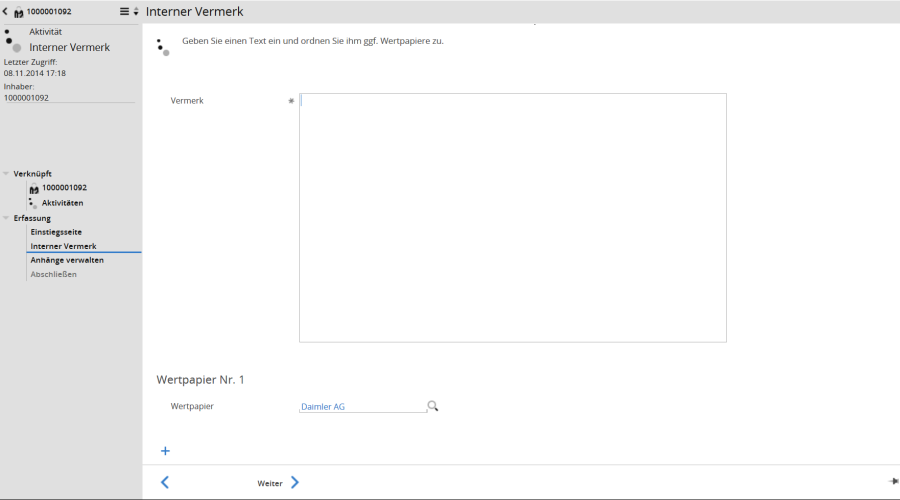The width and height of the screenshot is (900, 500).
Task: Click the Inhaber link 1000001092
Action: click(x=26, y=98)
